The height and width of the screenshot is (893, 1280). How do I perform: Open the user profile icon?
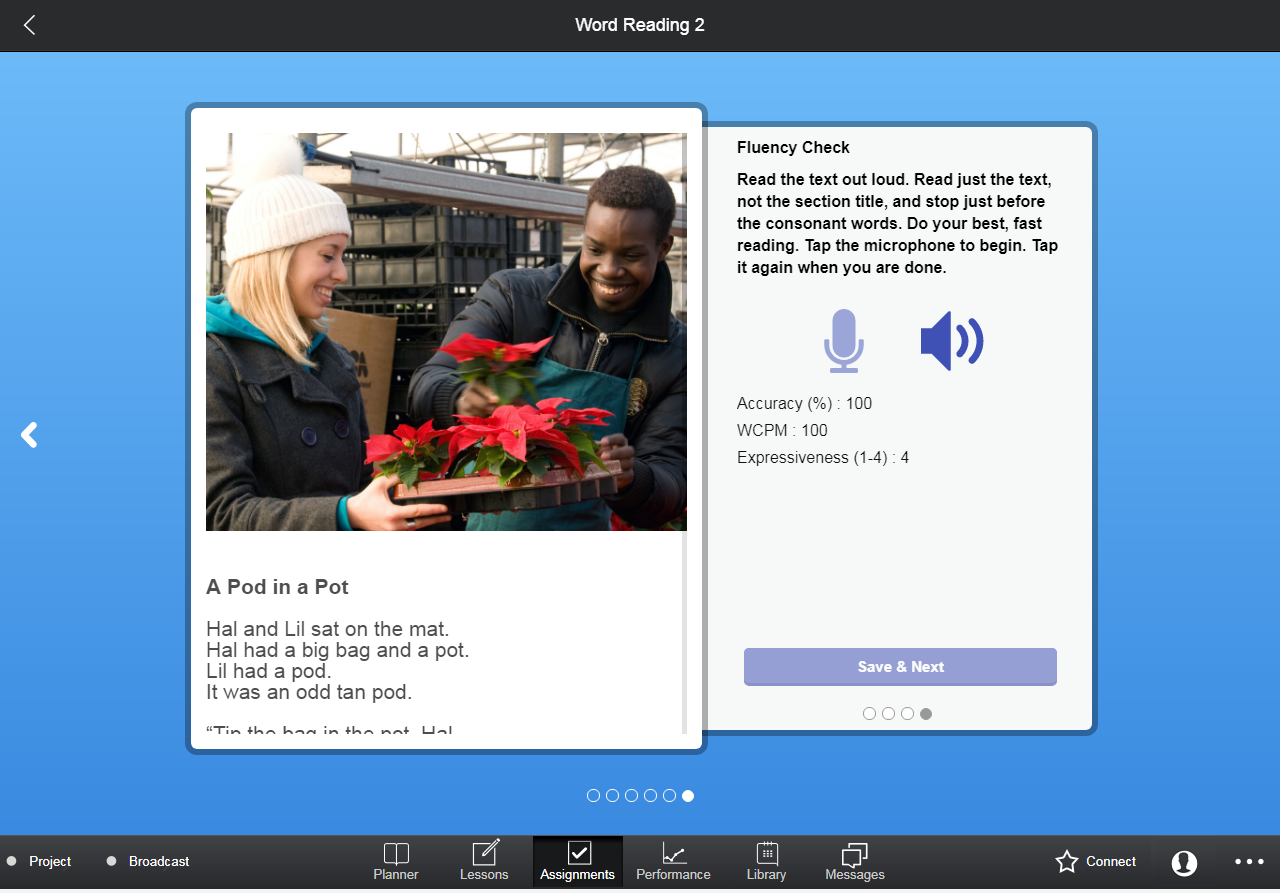(1184, 862)
